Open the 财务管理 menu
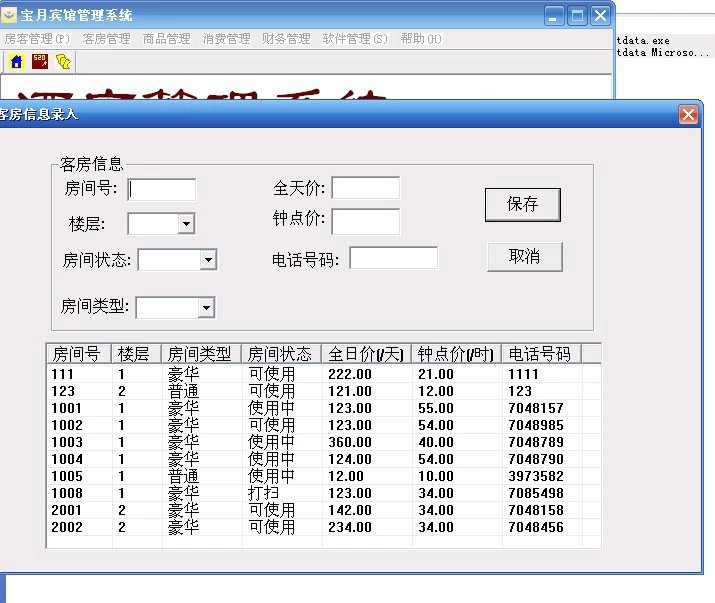 (x=286, y=39)
